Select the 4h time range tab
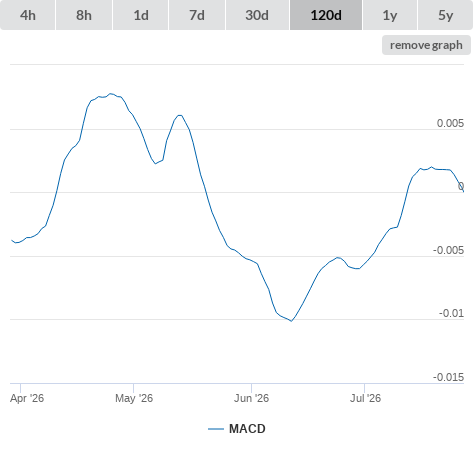This screenshot has height=455, width=474. 27,15
